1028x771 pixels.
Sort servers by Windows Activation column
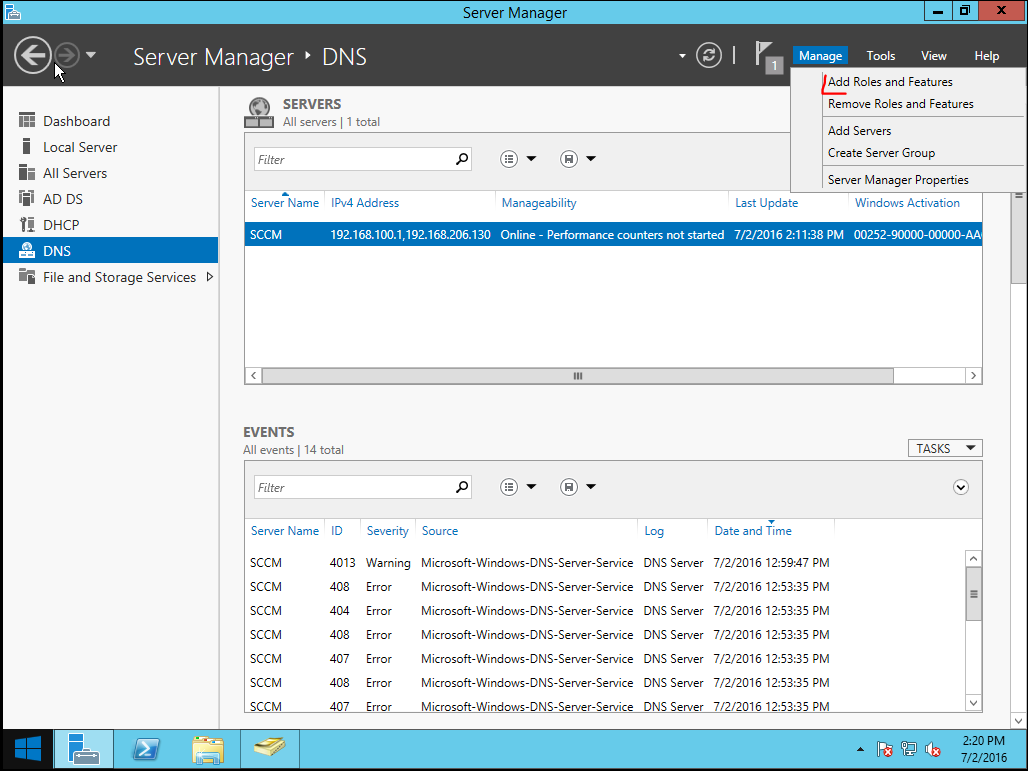pyautogui.click(x=907, y=203)
